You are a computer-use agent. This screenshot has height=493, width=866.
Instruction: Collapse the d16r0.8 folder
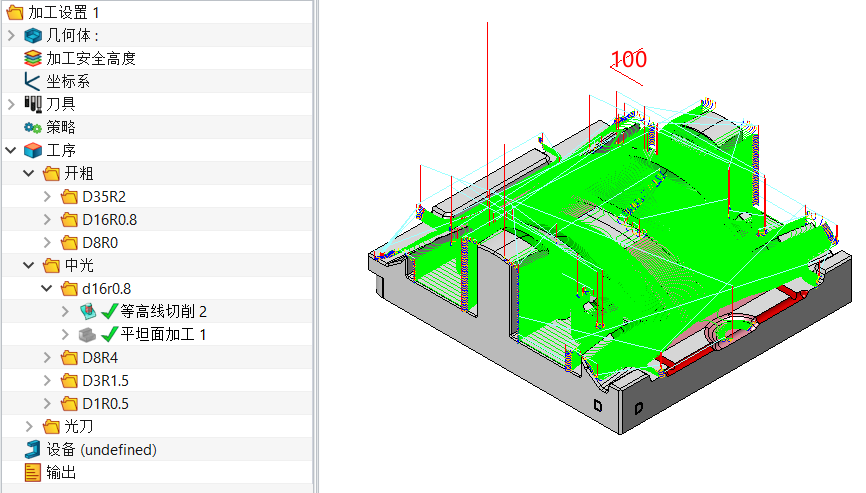(47, 288)
